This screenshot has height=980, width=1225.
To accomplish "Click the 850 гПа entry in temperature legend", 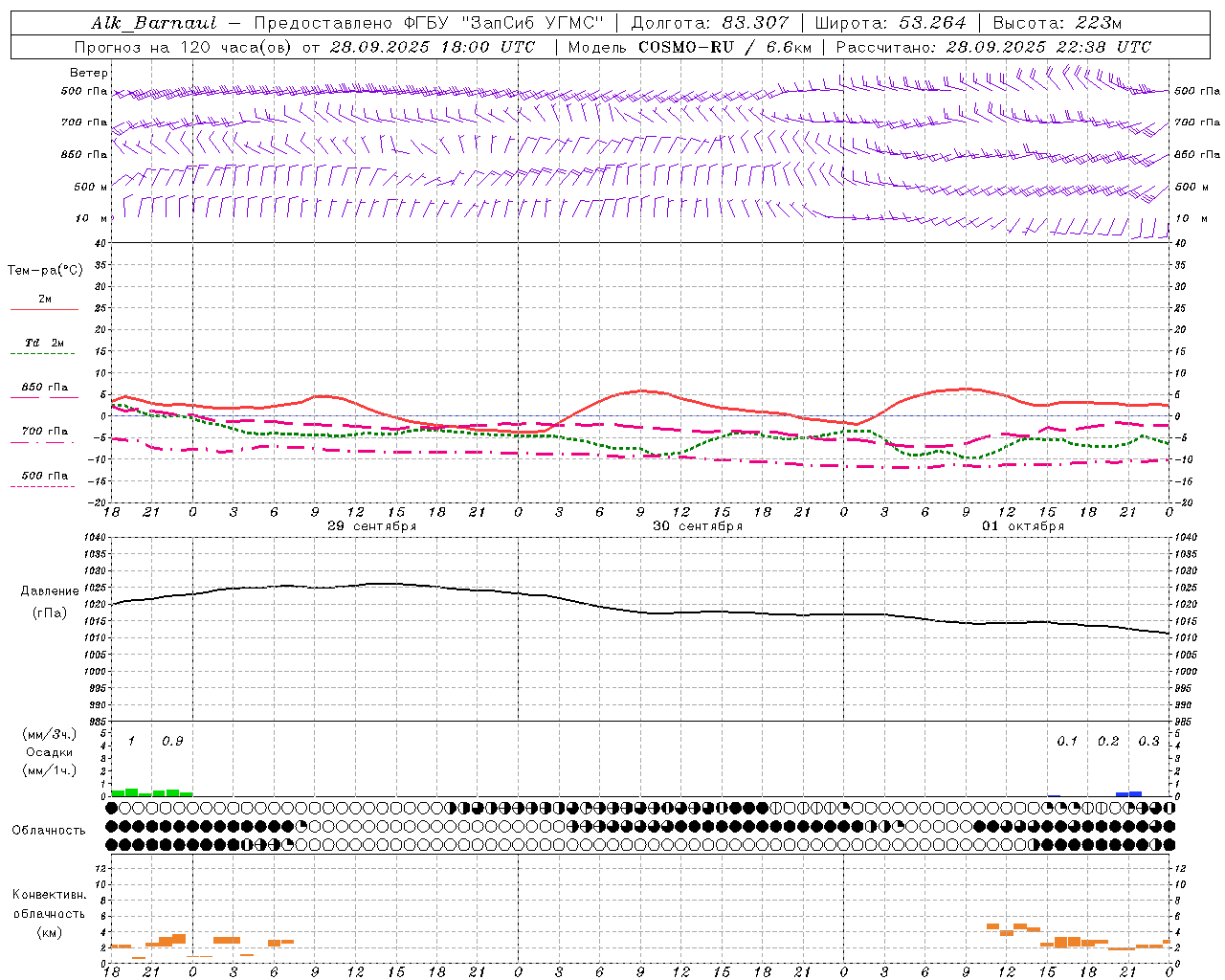I will click(45, 388).
